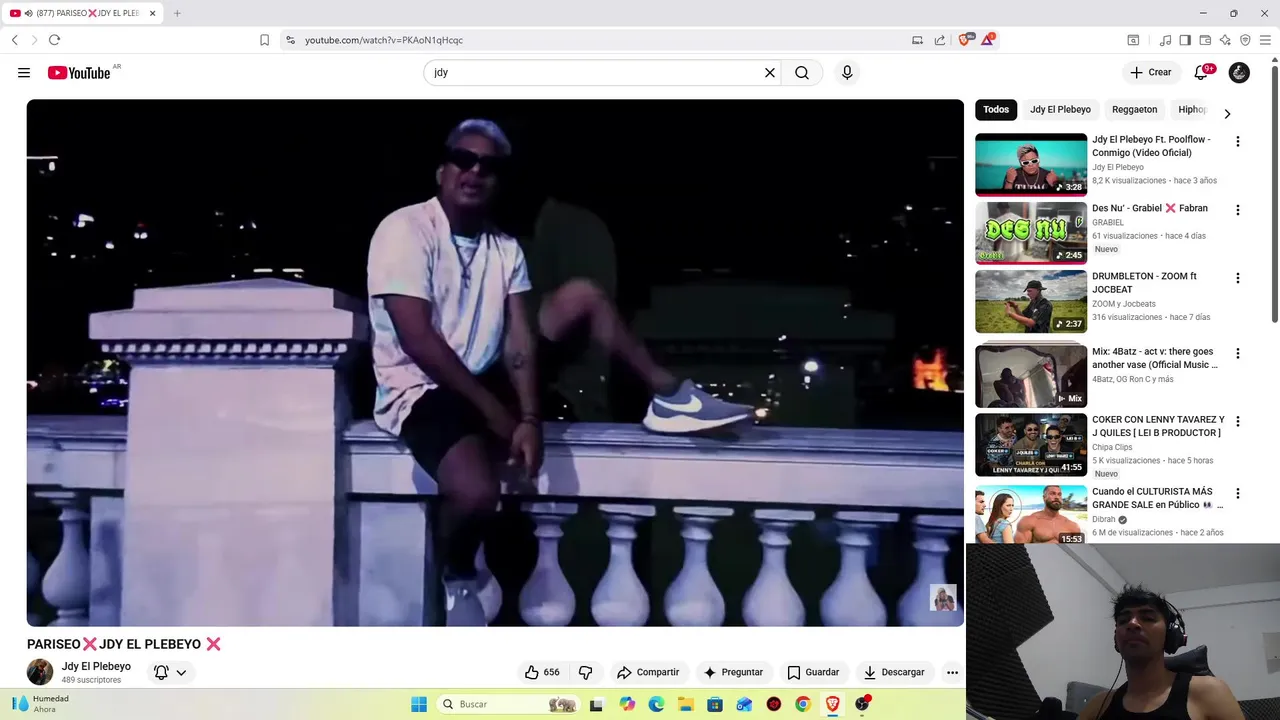Screen dimensions: 1280x720
Task: Open the Conmigo (Video Oficial) video thumbnail
Action: tap(1031, 165)
